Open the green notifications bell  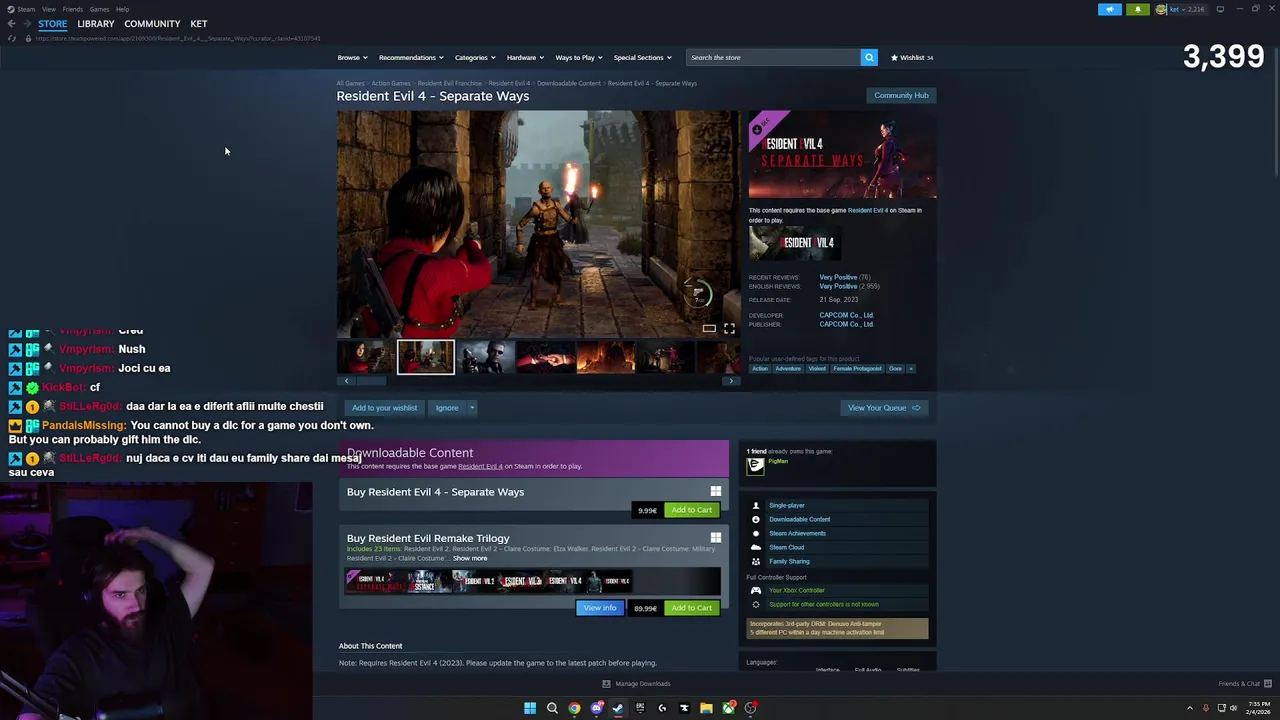pyautogui.click(x=1137, y=9)
